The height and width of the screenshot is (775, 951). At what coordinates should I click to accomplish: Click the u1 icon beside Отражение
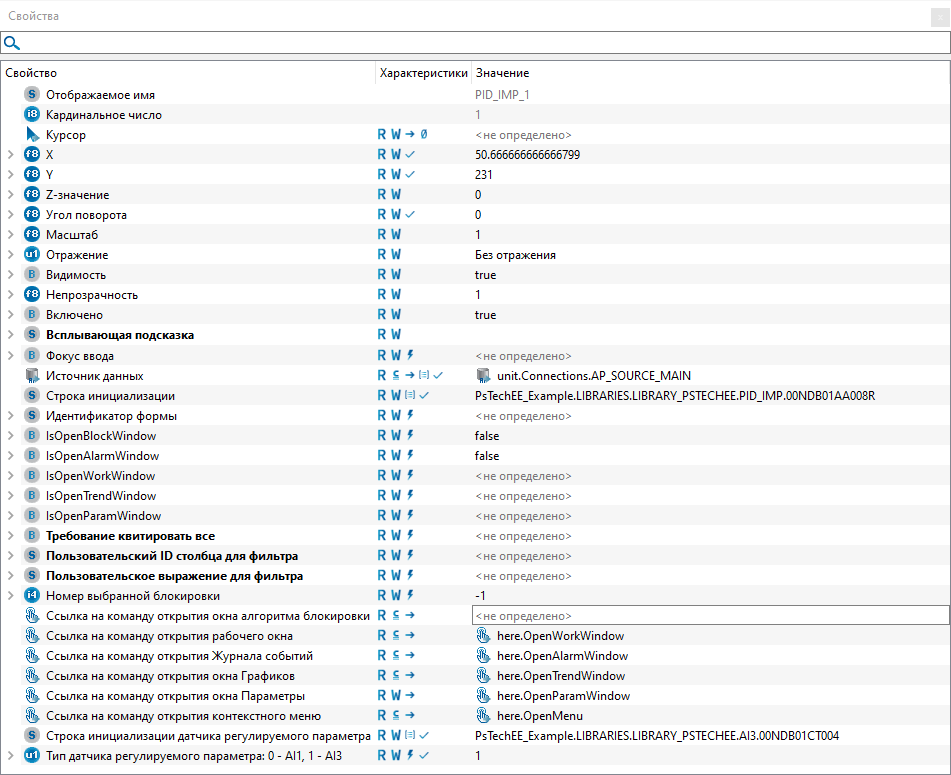coord(32,255)
